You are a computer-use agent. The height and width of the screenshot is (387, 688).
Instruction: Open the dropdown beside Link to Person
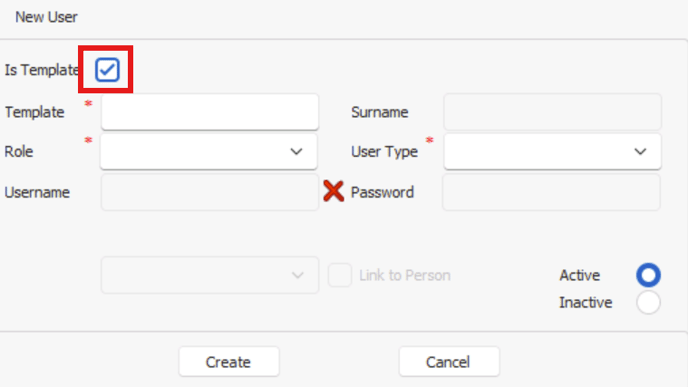tap(210, 275)
